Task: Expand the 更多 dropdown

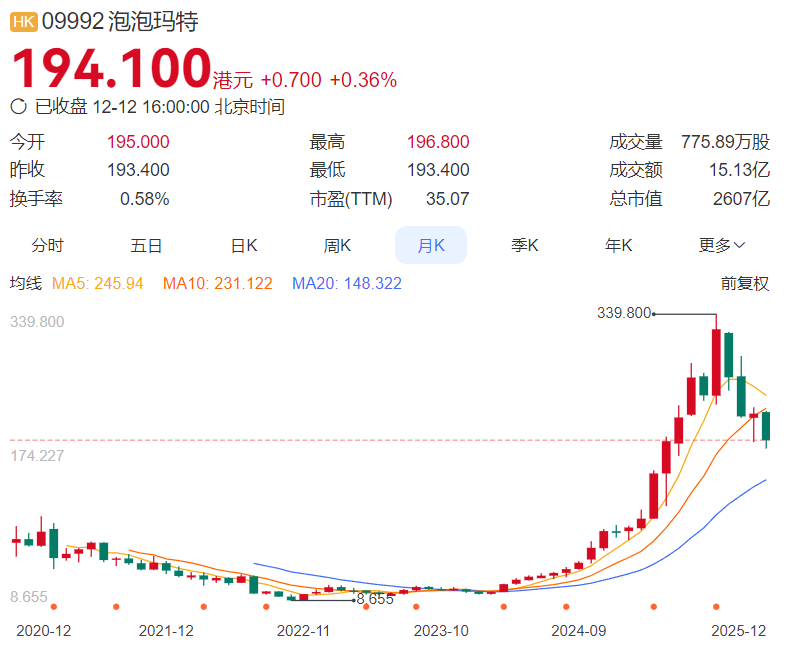Action: (721, 245)
